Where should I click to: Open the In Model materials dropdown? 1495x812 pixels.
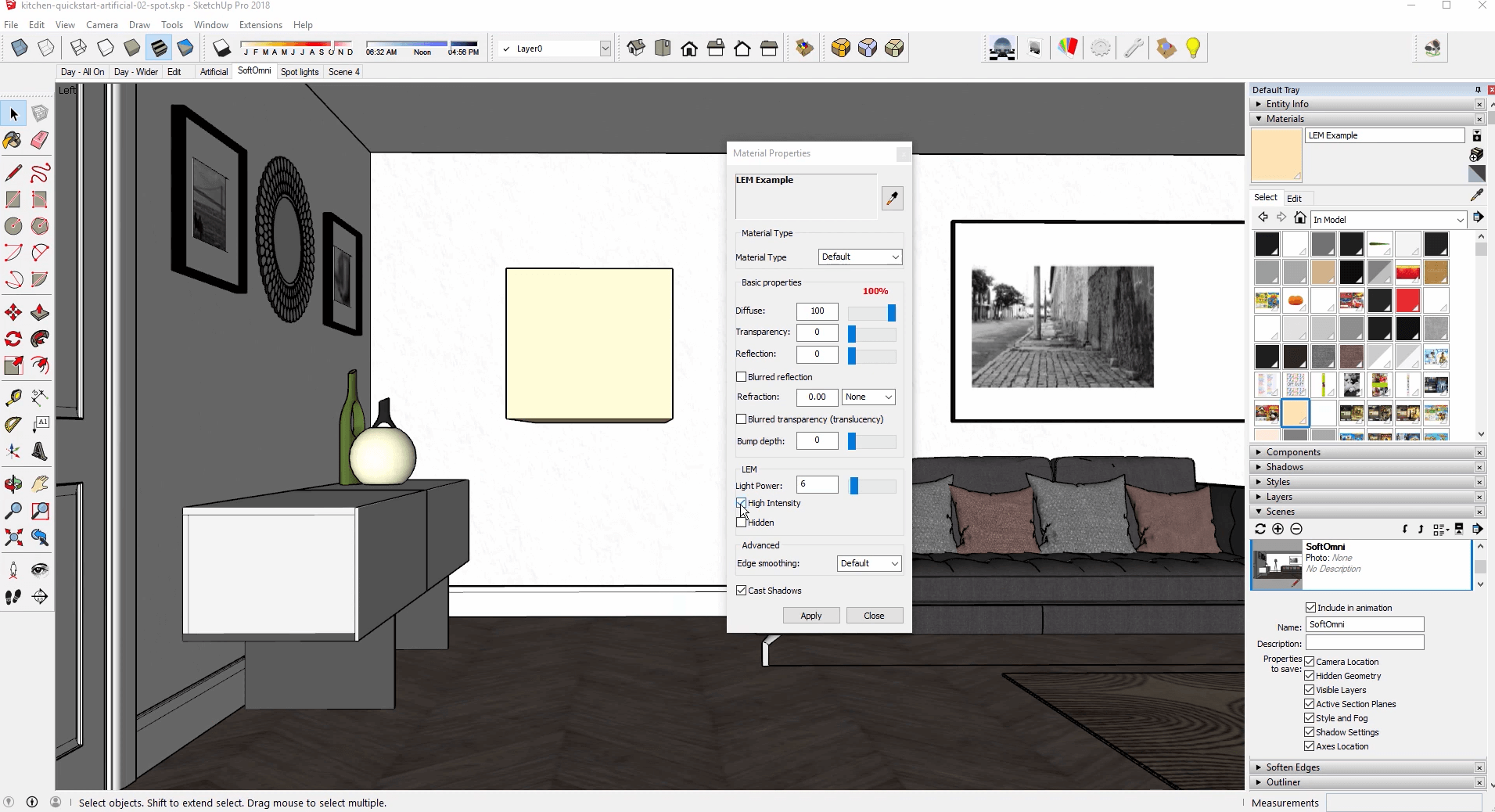[x=1389, y=220]
